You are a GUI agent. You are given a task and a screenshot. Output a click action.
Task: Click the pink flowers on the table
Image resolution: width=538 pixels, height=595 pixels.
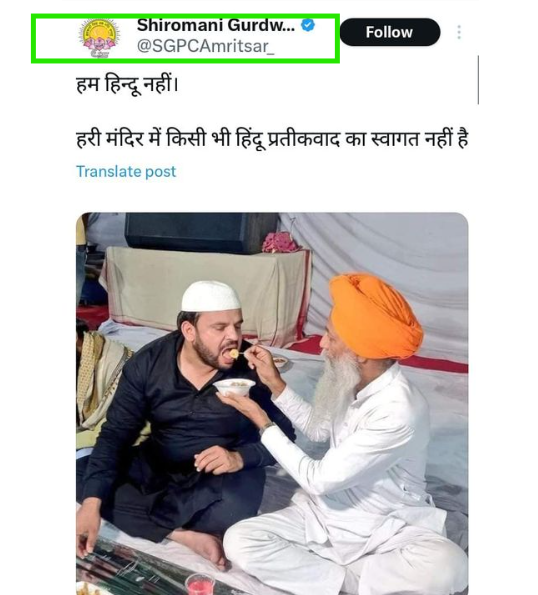click(x=280, y=242)
